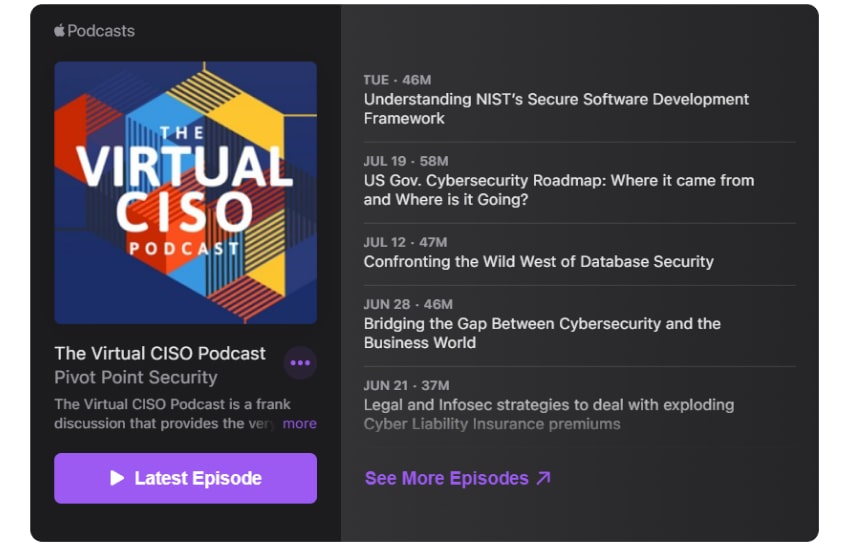Select Confronting the Wild West of Database Security
Screen dimensions: 844x550
538,262
